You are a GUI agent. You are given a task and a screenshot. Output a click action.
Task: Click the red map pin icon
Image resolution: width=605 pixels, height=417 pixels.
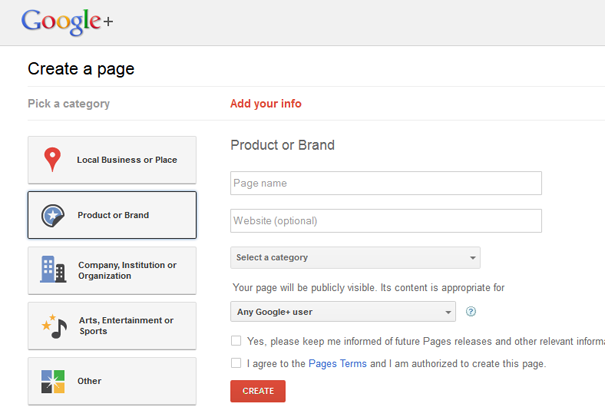click(52, 160)
